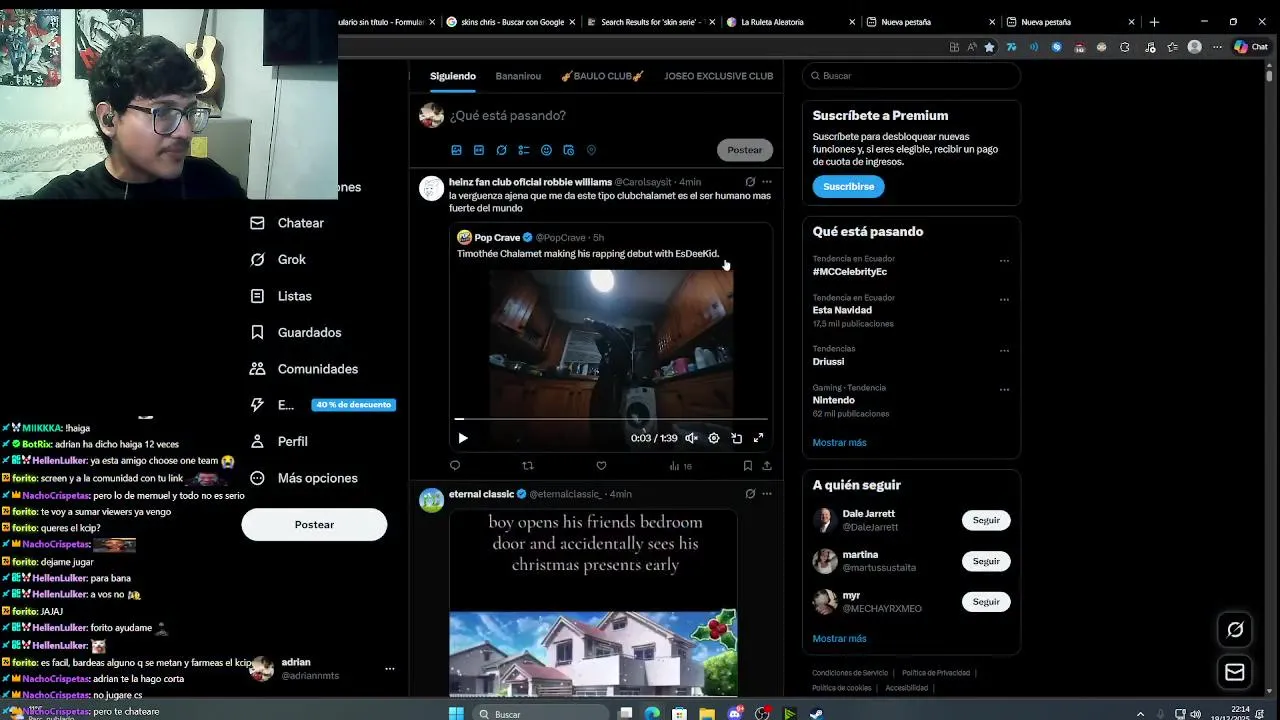Toggle picture-in-picture for the video
Image resolution: width=1280 pixels, height=720 pixels.
(736, 438)
